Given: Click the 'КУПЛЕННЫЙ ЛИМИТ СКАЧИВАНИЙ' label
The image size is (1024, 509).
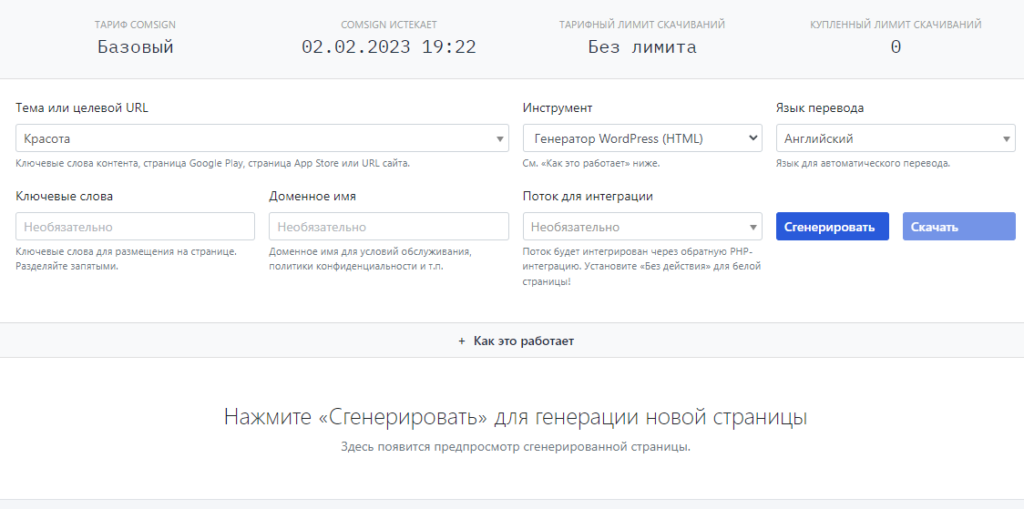Looking at the screenshot, I should [x=895, y=25].
